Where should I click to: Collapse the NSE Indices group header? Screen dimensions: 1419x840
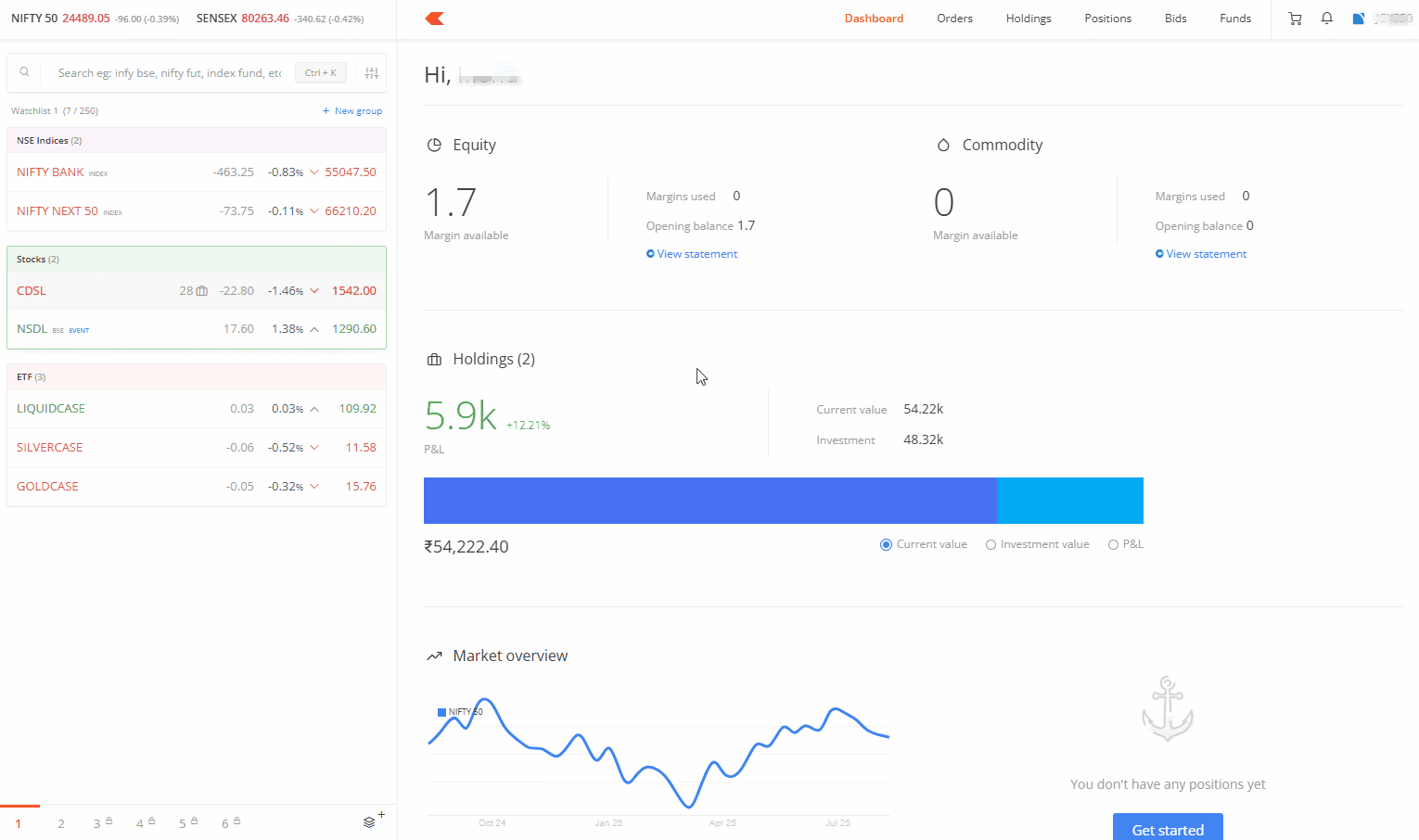coord(49,141)
